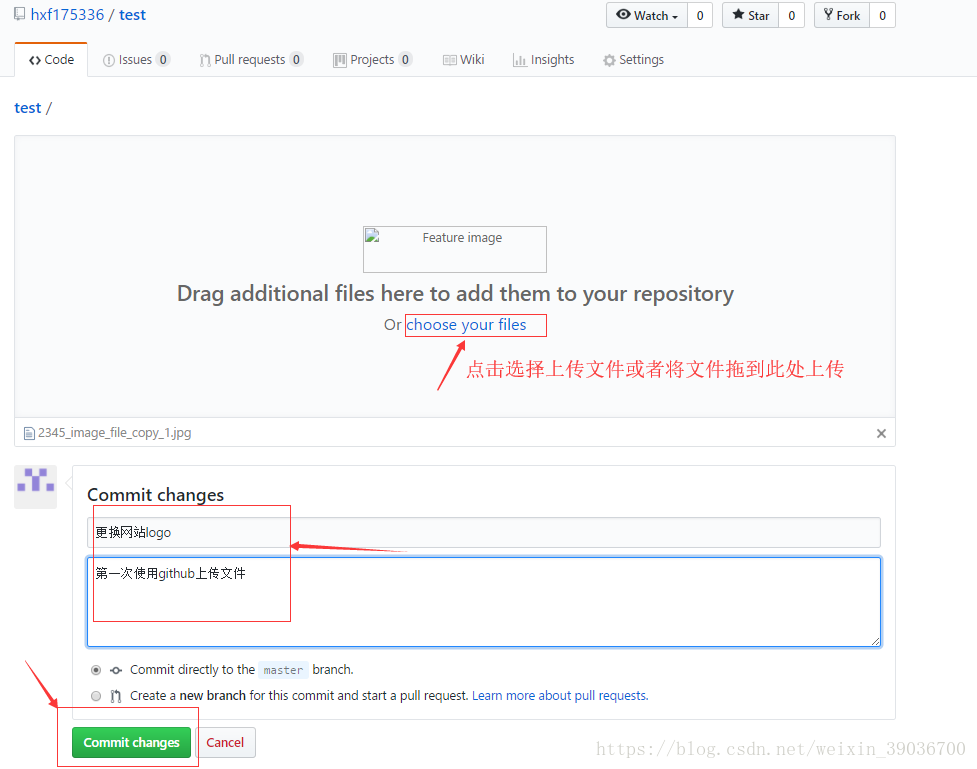Click the choose your files link
This screenshot has height=769, width=977.
[466, 325]
